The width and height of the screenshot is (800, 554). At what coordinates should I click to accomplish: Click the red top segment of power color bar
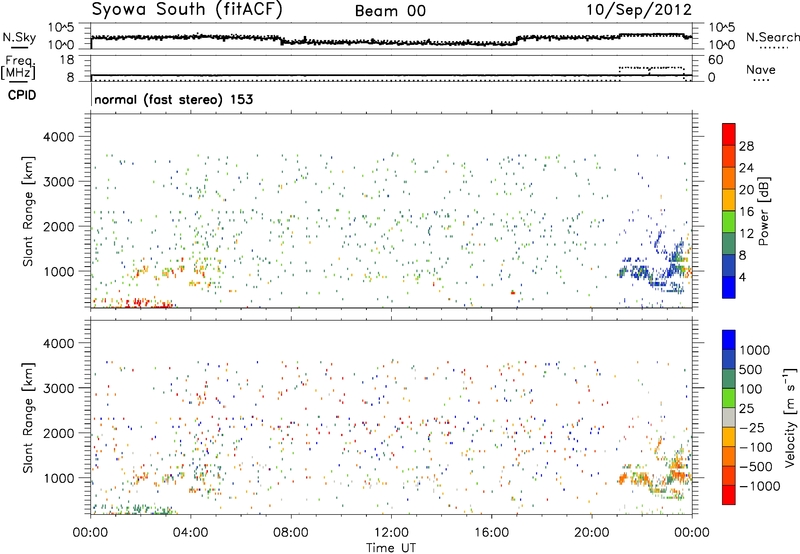[x=729, y=134]
